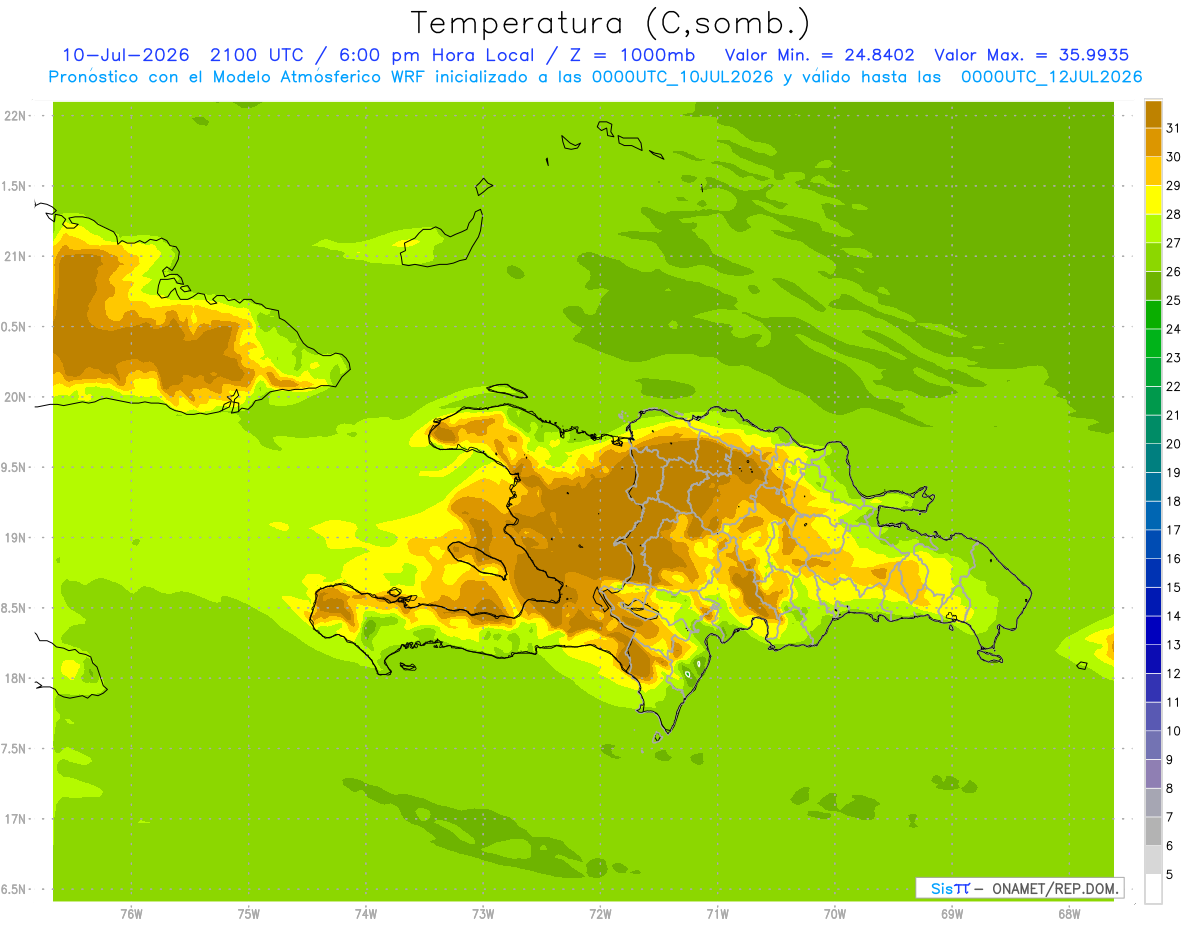This screenshot has width=1200, height=927.
Task: Click the '69W' longitude axis label
Action: click(952, 914)
